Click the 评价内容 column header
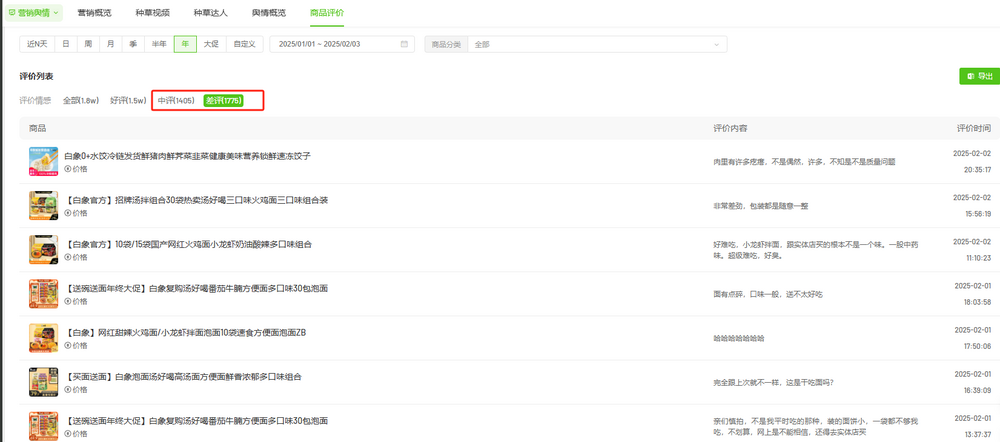 [x=730, y=128]
